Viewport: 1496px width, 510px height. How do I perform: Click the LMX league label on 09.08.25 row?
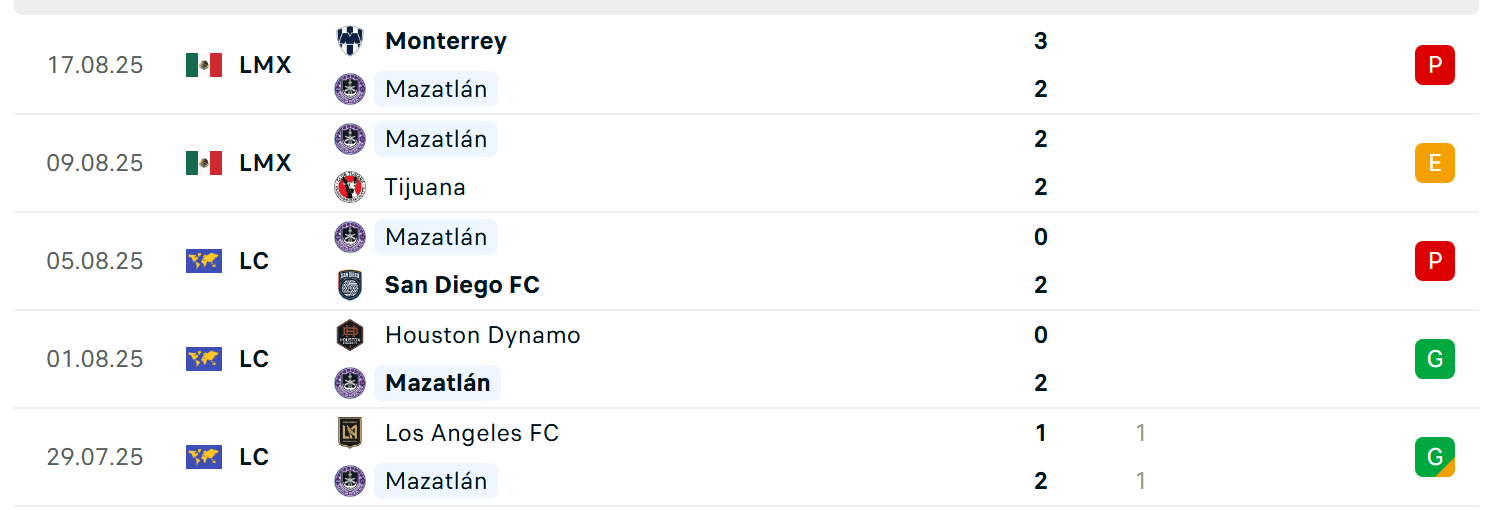click(266, 163)
